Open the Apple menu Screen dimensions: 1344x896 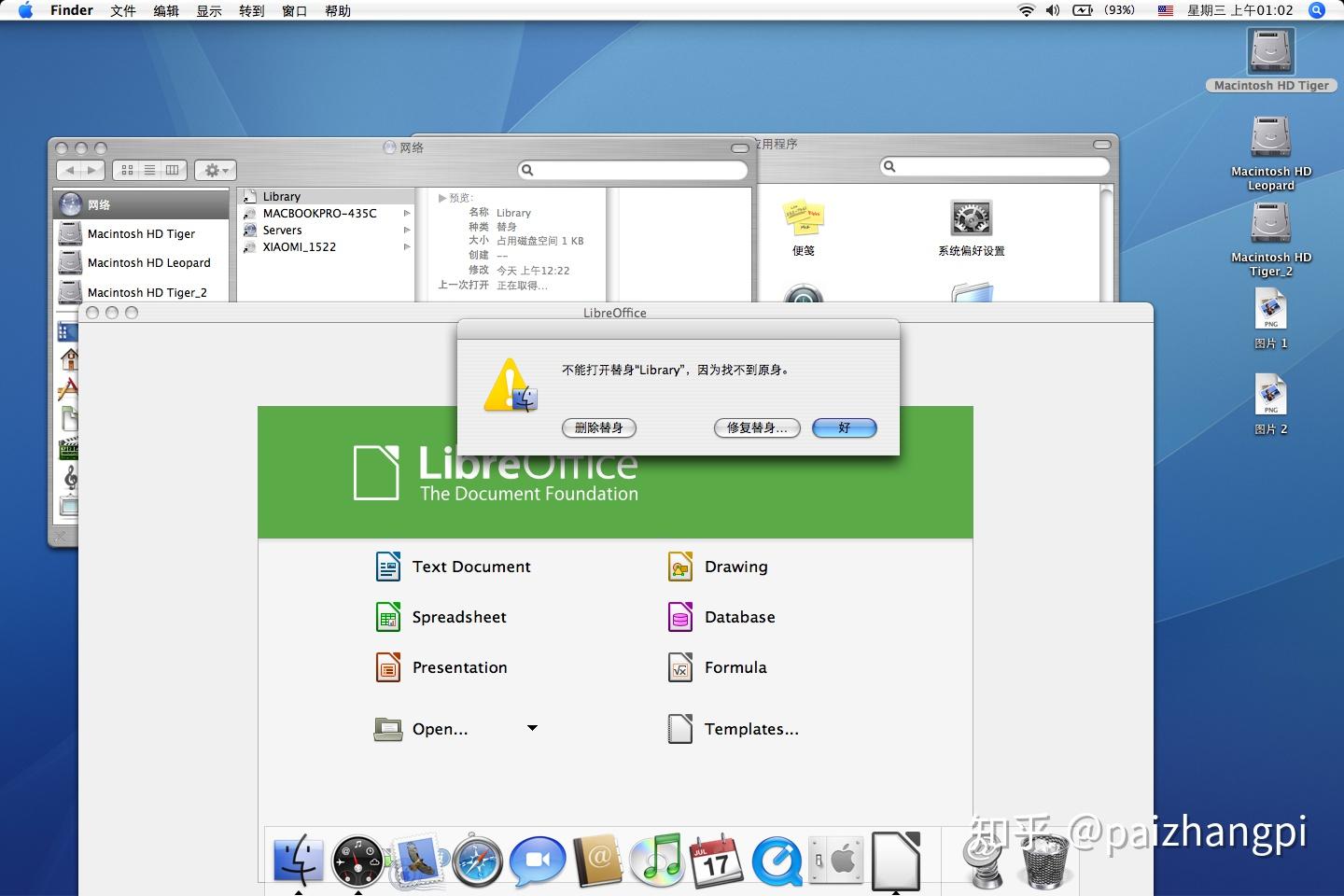[26, 10]
